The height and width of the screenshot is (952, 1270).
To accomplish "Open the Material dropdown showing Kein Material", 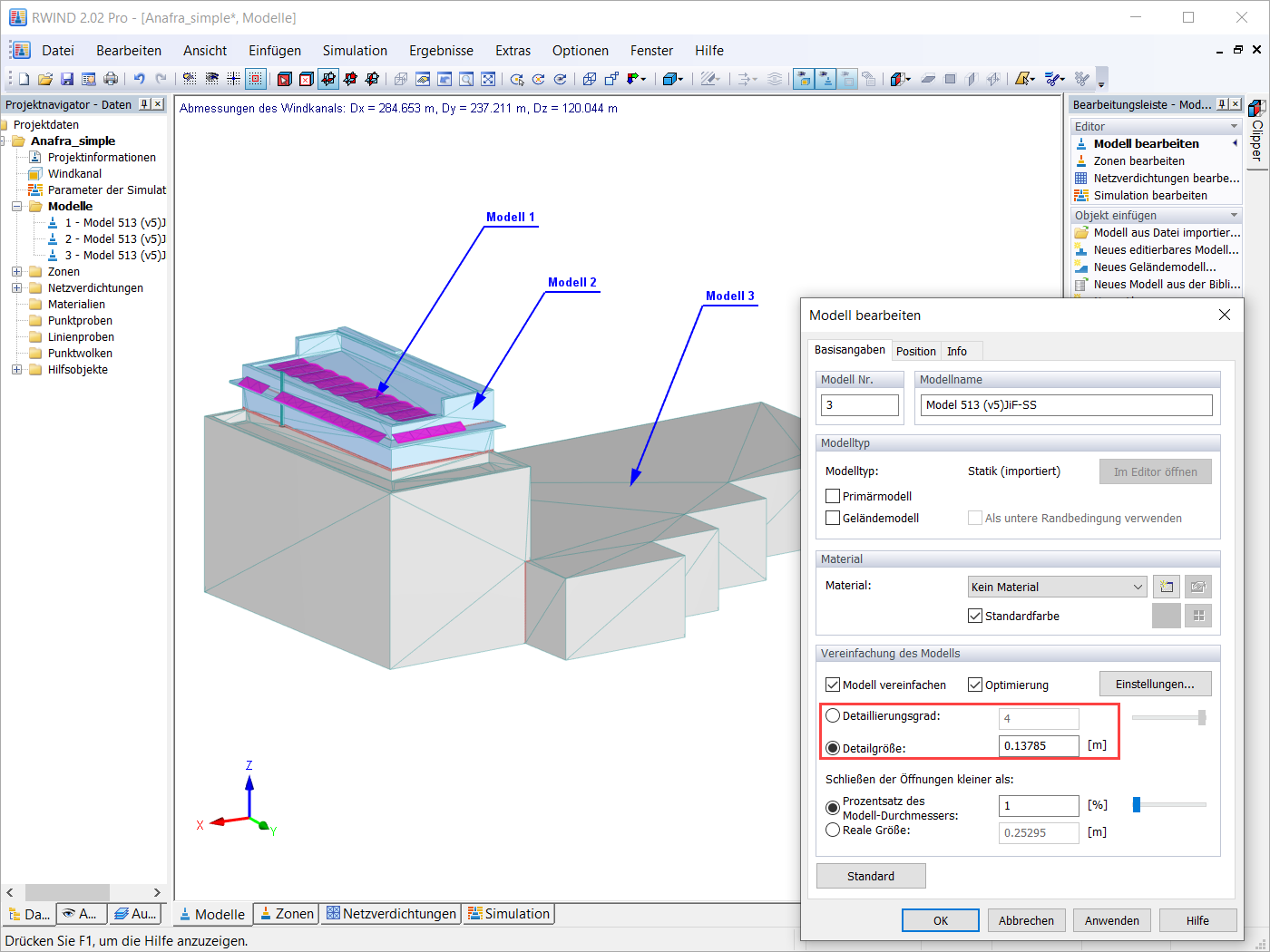I will coord(1058,587).
